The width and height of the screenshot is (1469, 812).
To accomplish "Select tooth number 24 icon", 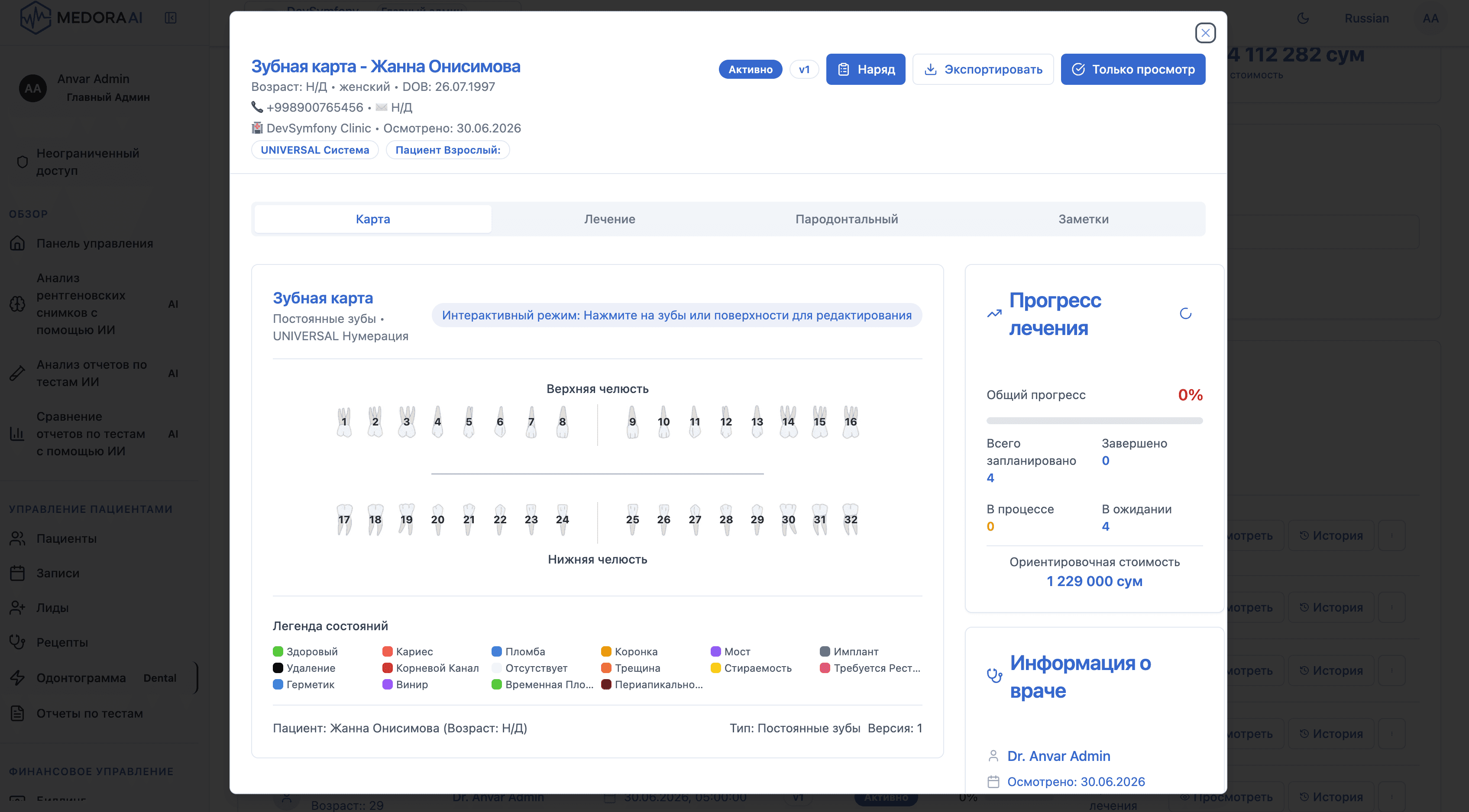I will pyautogui.click(x=562, y=519).
